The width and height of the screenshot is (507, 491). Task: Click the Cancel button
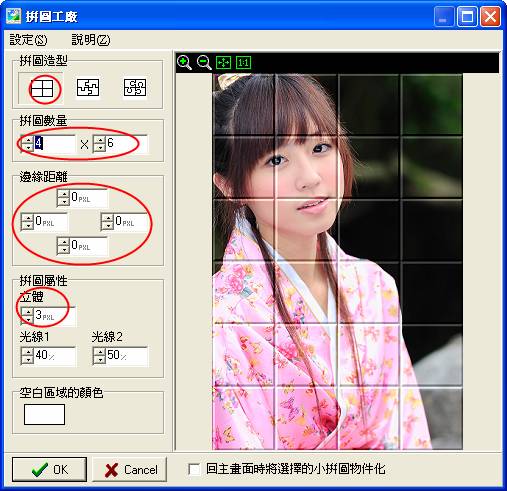[129, 470]
